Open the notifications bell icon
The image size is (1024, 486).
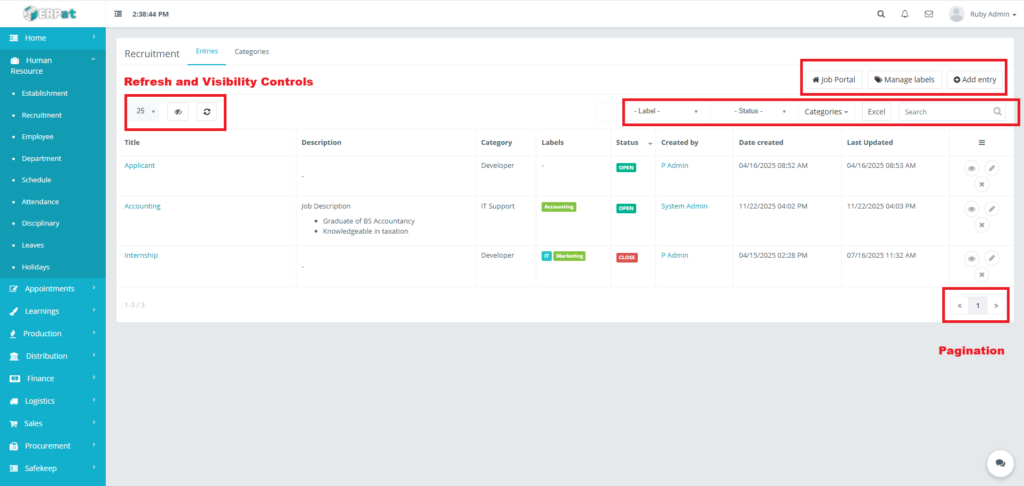(905, 14)
